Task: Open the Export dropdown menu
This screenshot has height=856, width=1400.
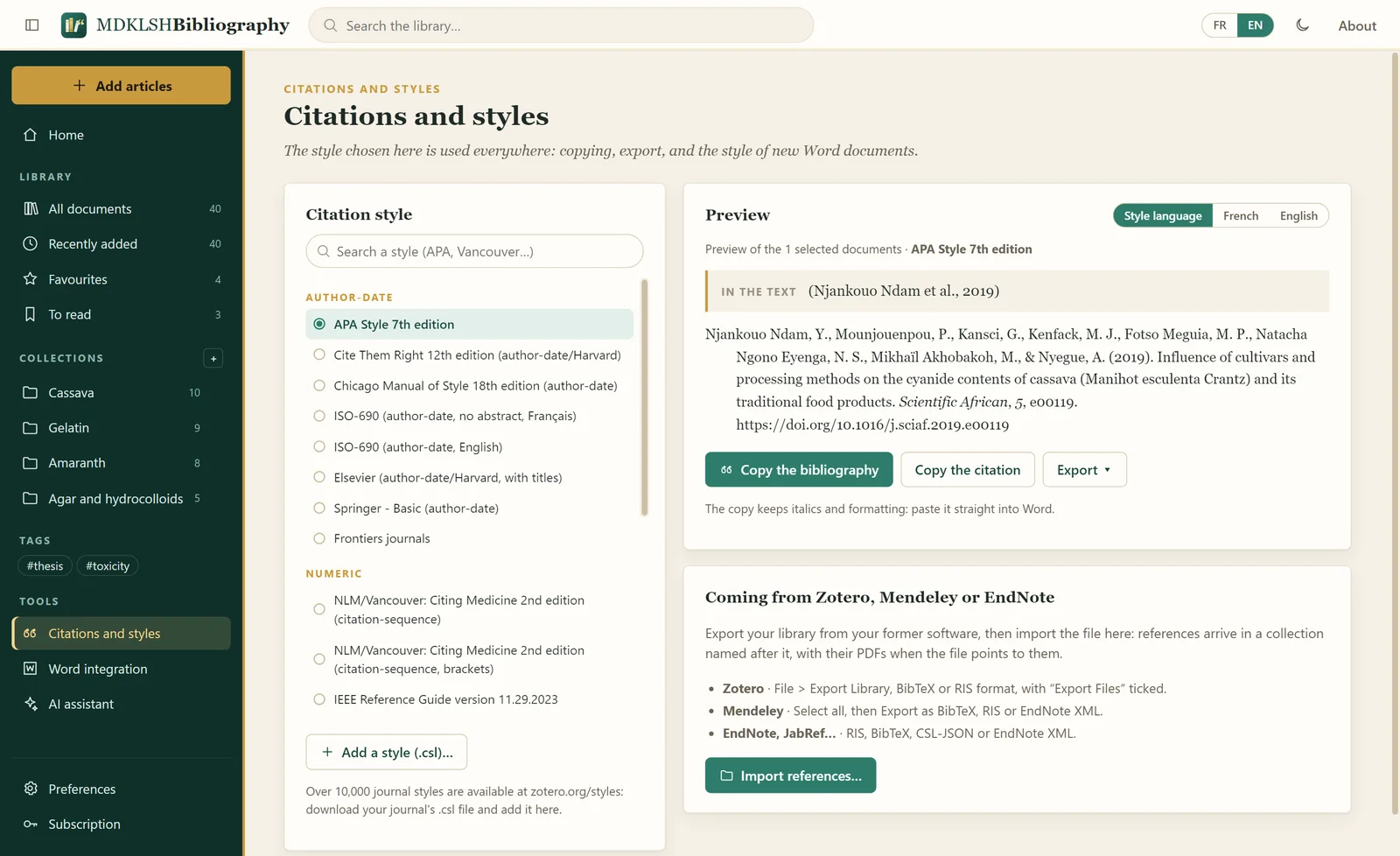Action: (1084, 470)
